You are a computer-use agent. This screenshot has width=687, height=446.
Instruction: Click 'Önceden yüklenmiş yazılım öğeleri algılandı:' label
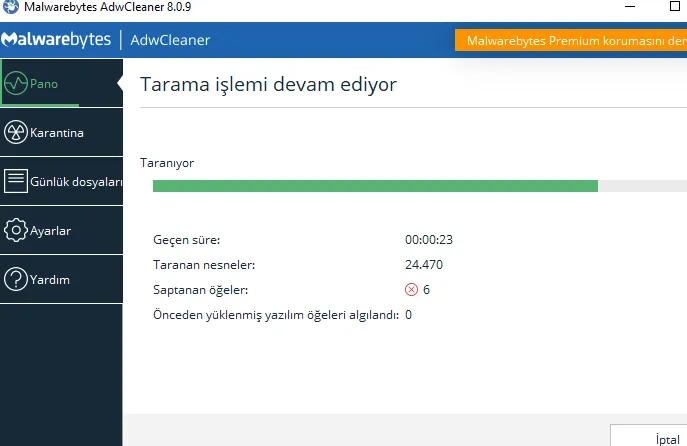tap(276, 315)
